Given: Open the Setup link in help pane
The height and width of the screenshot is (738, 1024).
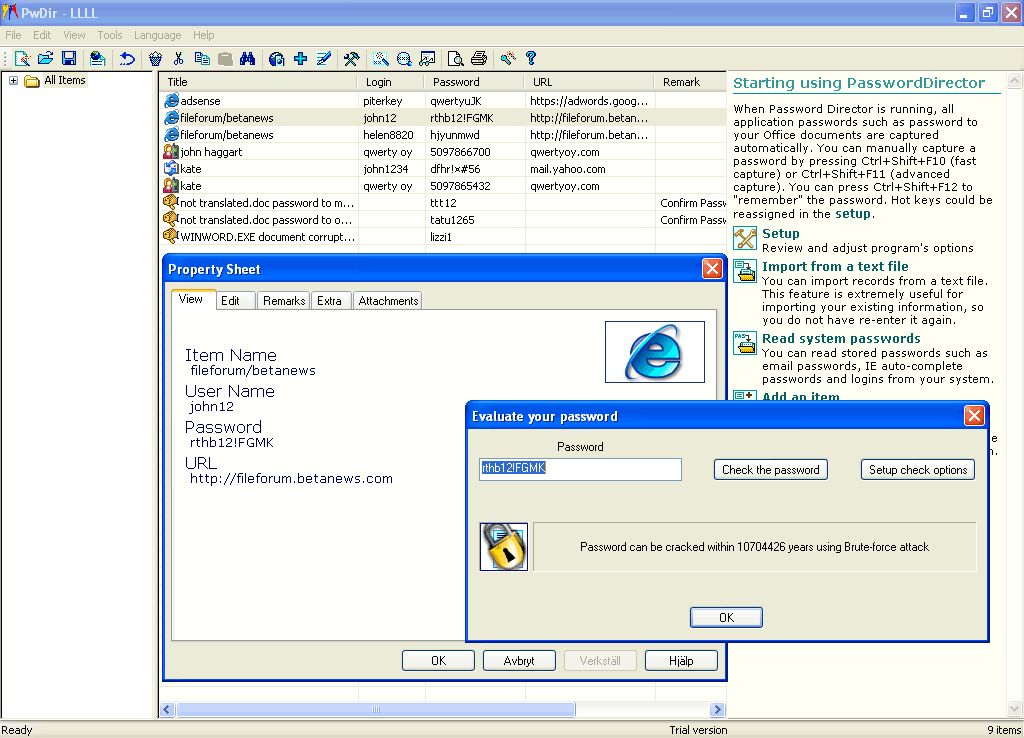Looking at the screenshot, I should (x=780, y=233).
